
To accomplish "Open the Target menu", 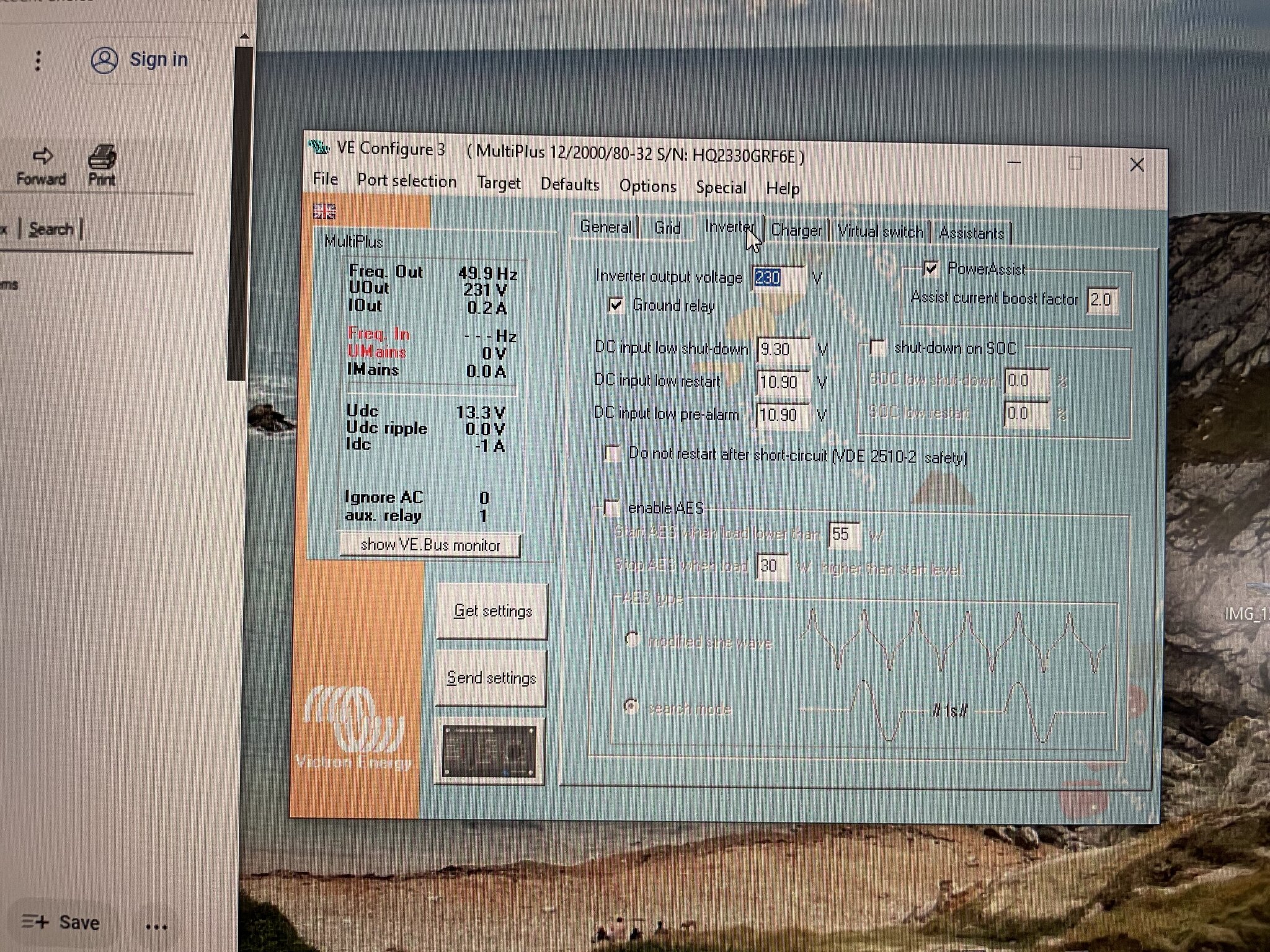I will click(499, 183).
